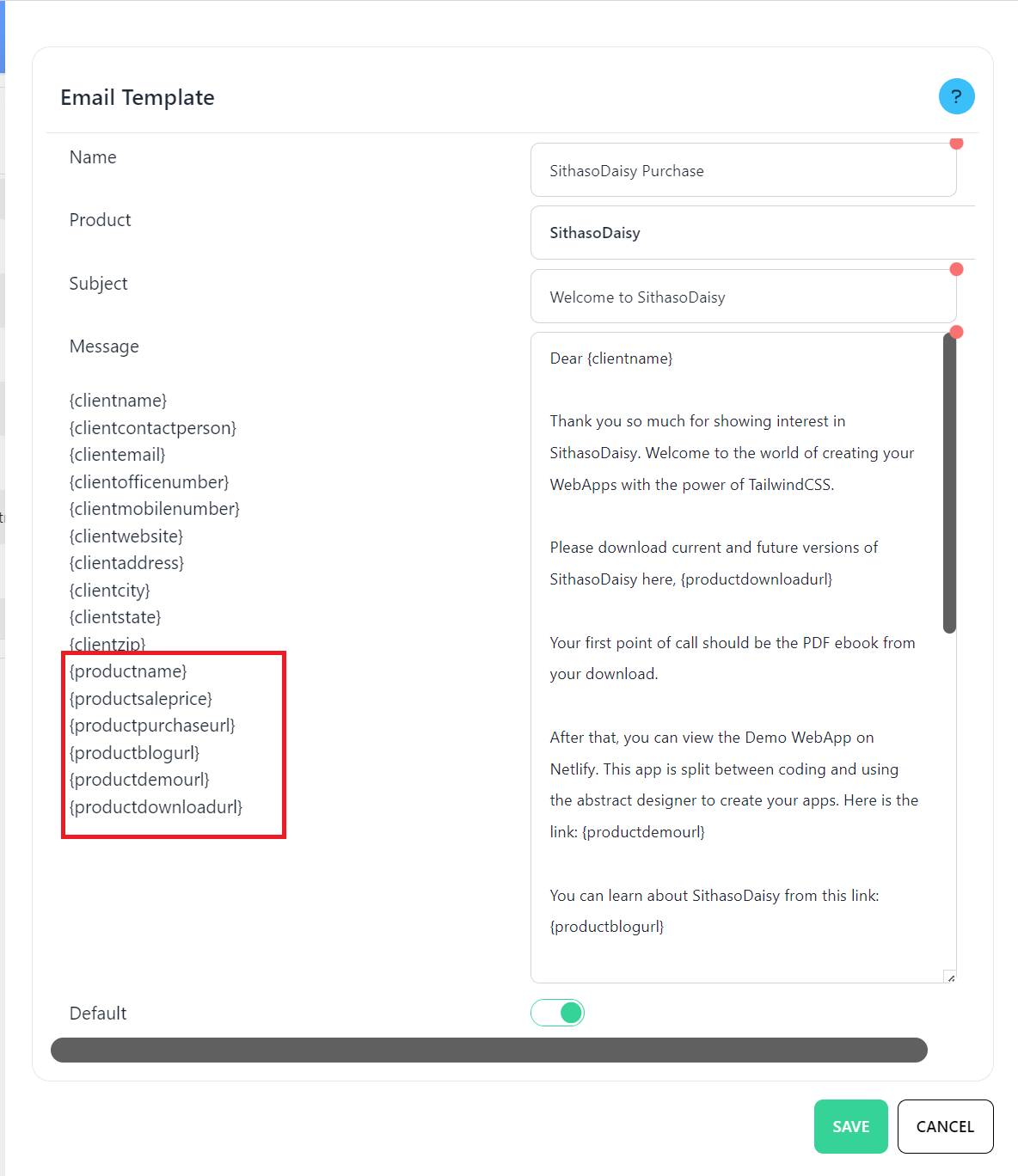
Task: Click the {productpurchaseurl} placeholder
Action: point(152,726)
